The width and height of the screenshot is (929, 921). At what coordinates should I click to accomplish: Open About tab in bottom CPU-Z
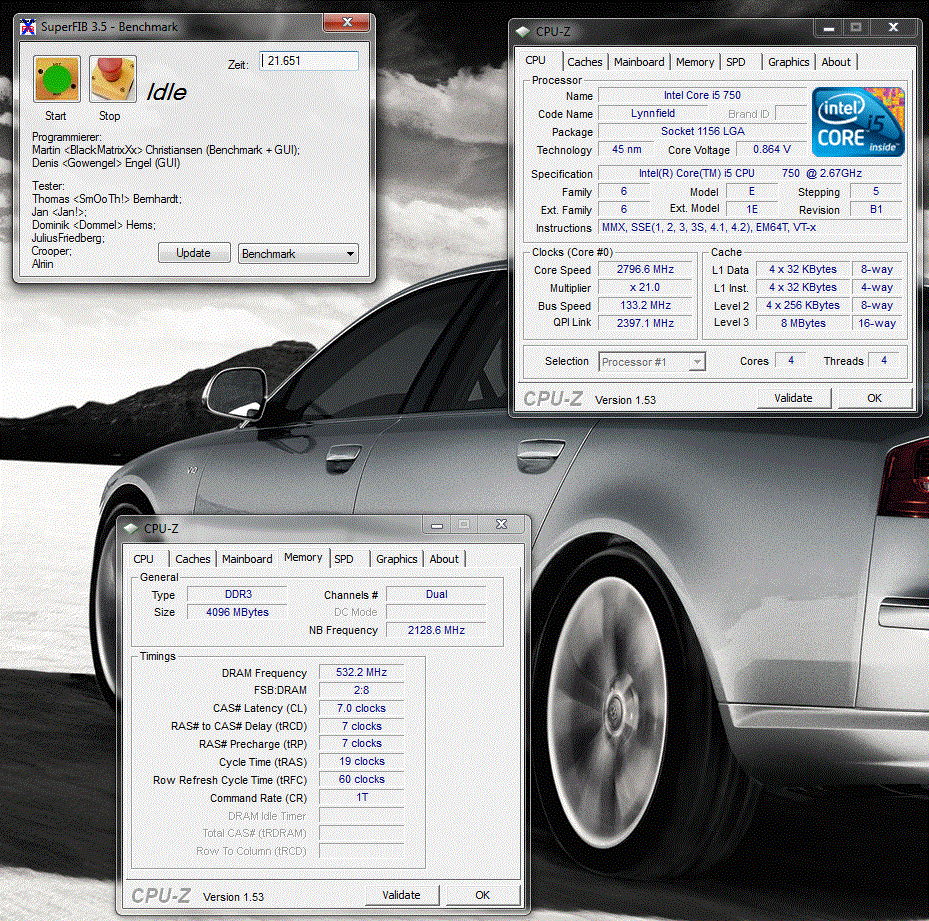point(444,559)
